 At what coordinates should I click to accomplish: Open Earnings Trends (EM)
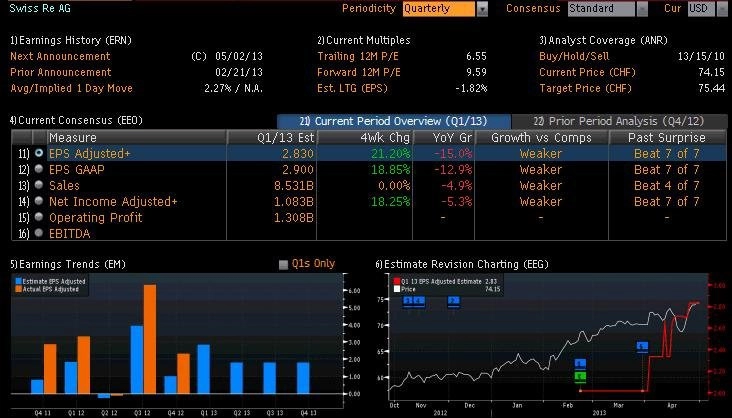[68, 264]
